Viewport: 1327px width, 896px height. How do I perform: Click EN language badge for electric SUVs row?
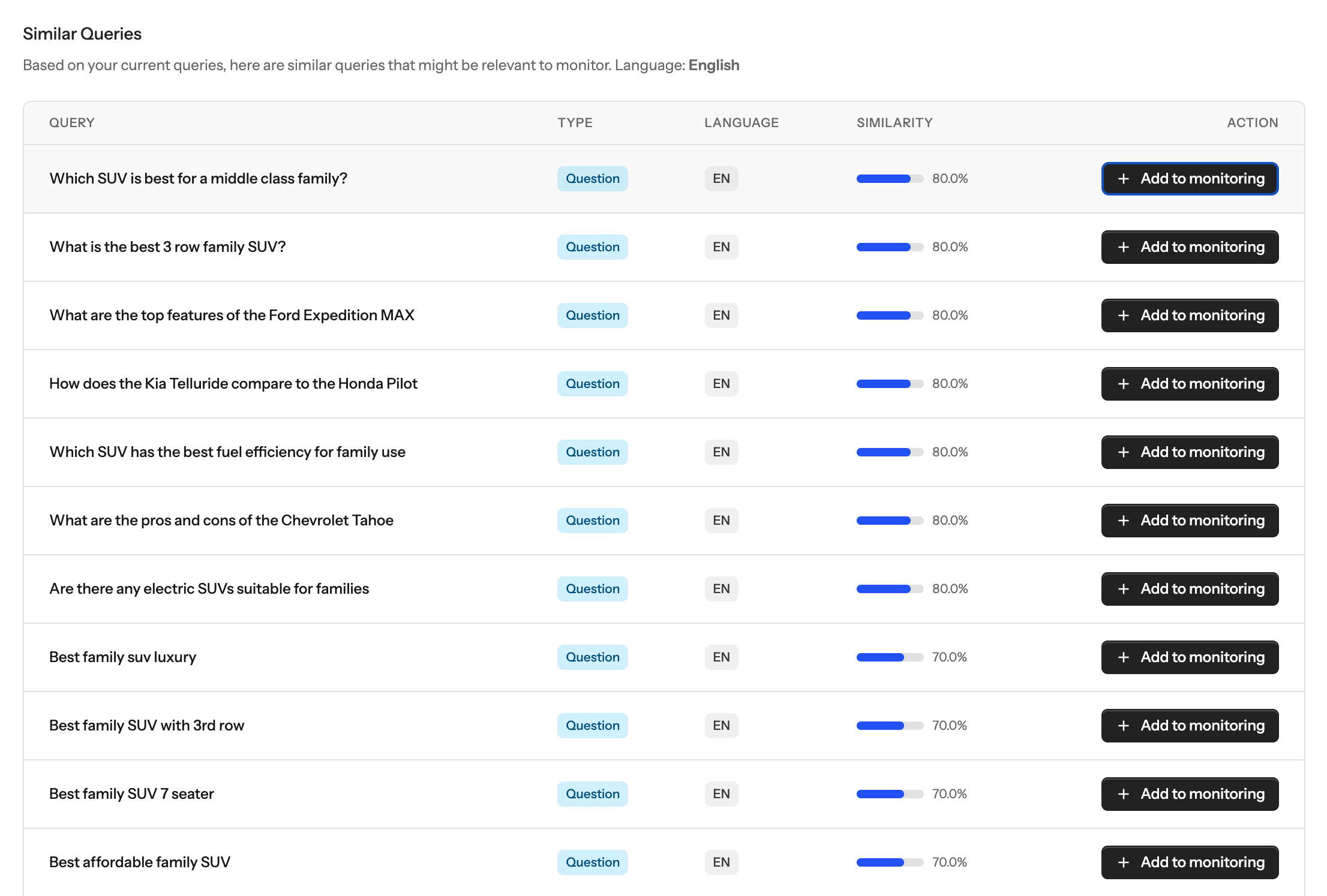721,589
